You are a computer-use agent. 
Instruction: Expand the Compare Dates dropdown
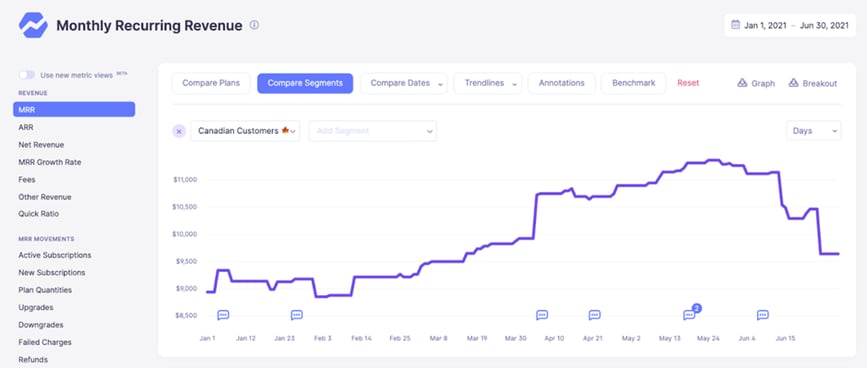(x=404, y=83)
